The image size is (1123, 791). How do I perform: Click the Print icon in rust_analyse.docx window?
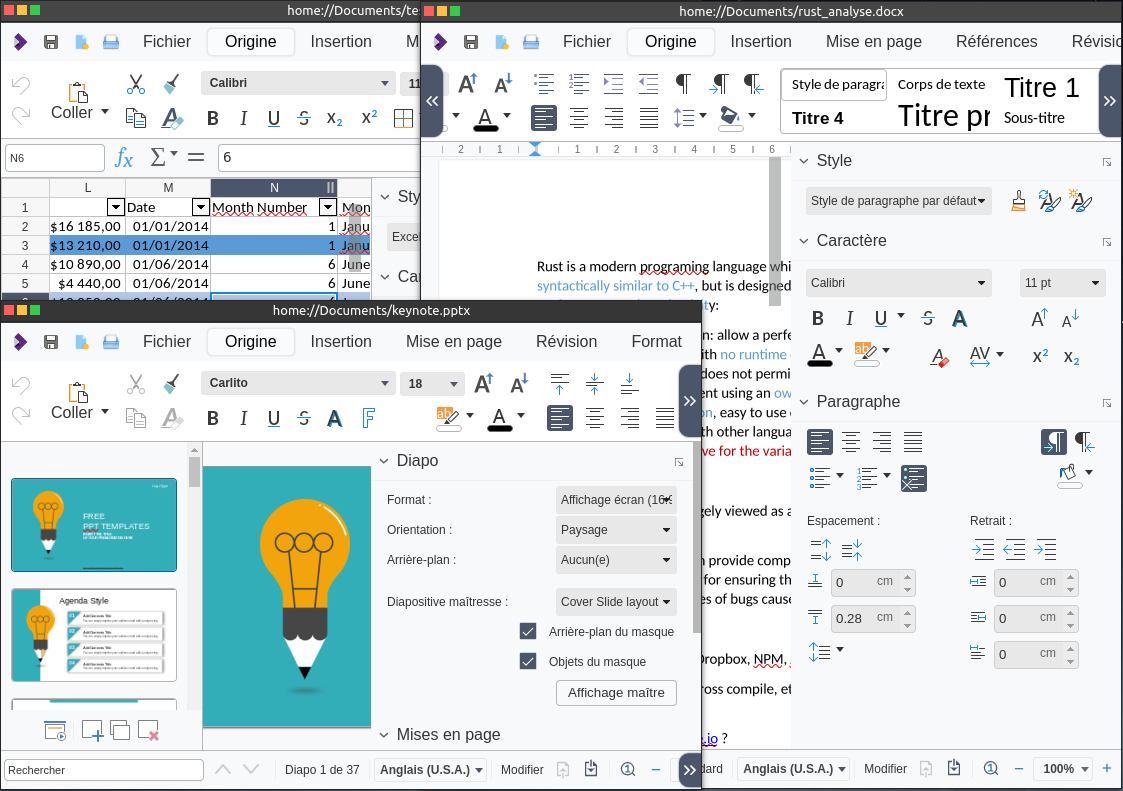(x=531, y=42)
